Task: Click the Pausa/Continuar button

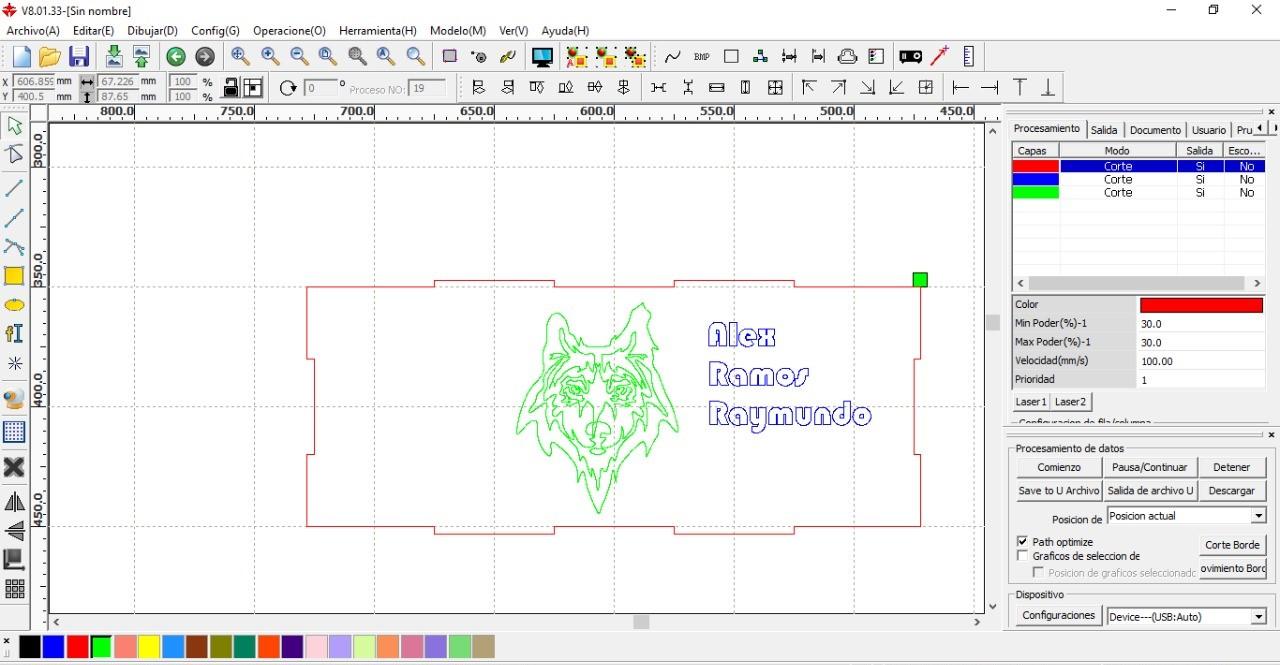Action: click(x=1150, y=467)
